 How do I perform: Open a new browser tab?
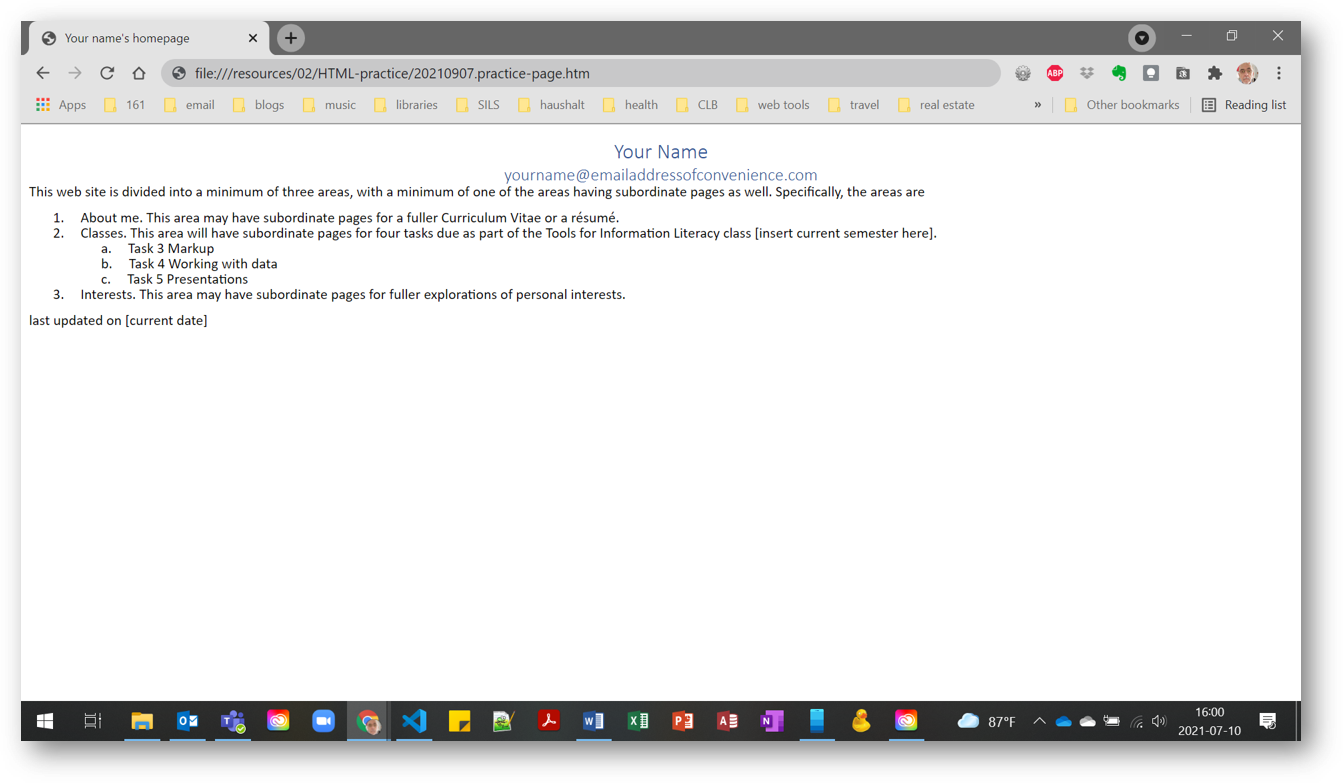coord(291,38)
